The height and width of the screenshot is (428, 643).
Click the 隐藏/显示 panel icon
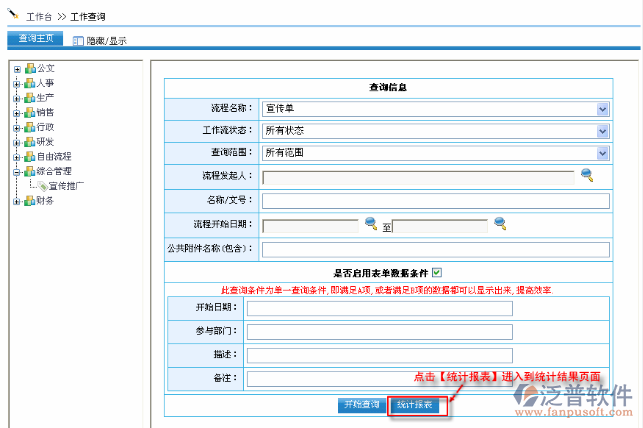[78, 41]
